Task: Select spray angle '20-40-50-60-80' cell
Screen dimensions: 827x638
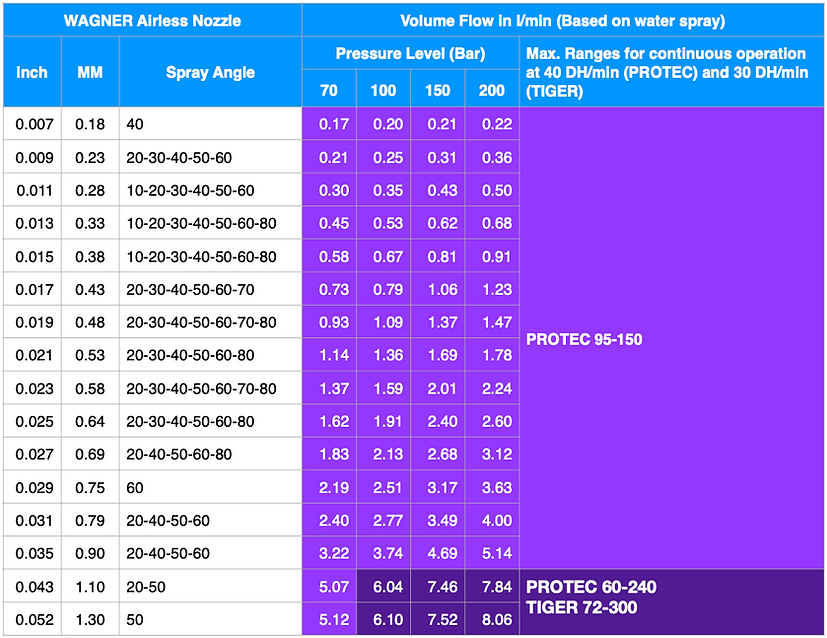Action: (x=210, y=454)
